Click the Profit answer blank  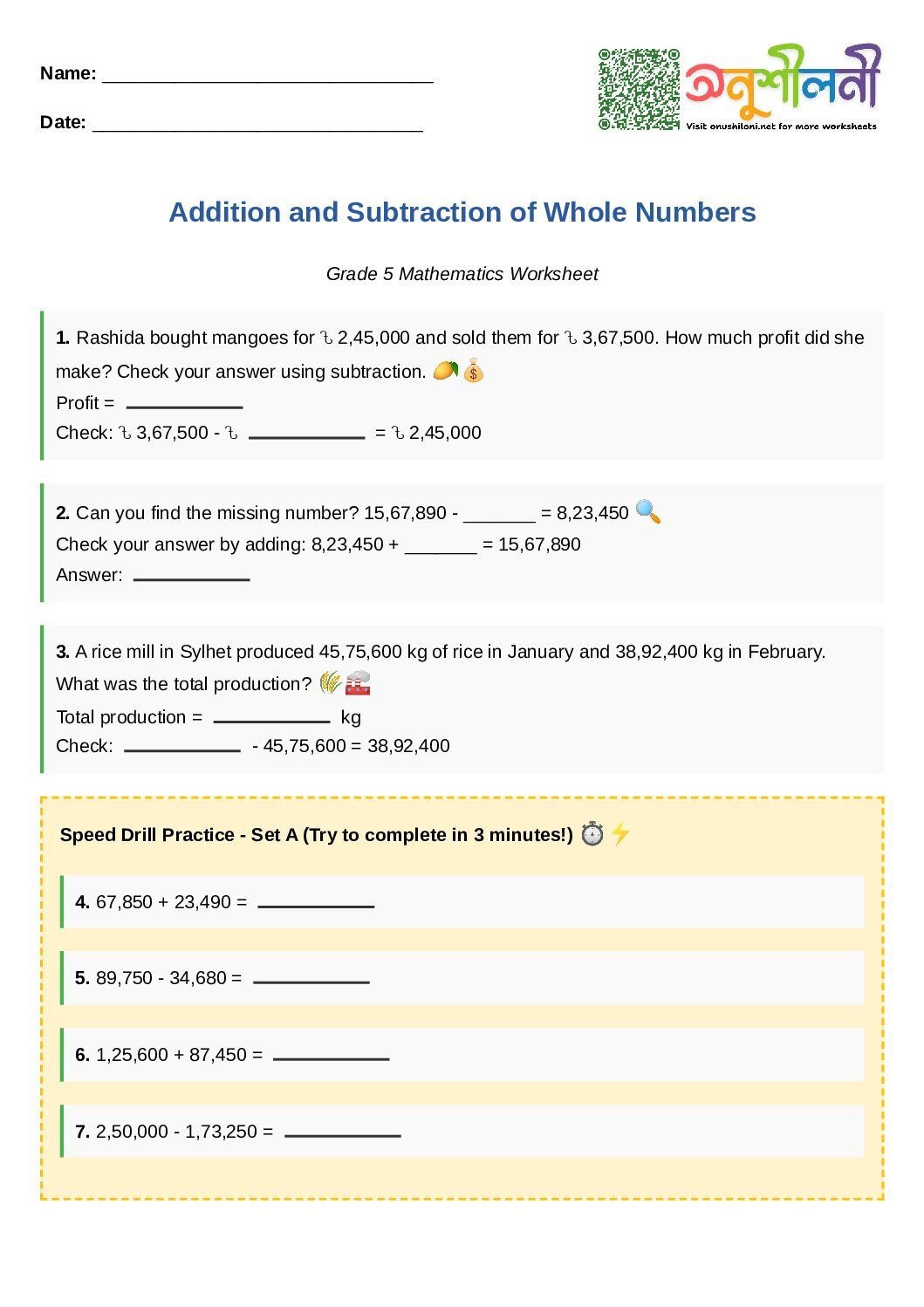point(184,404)
